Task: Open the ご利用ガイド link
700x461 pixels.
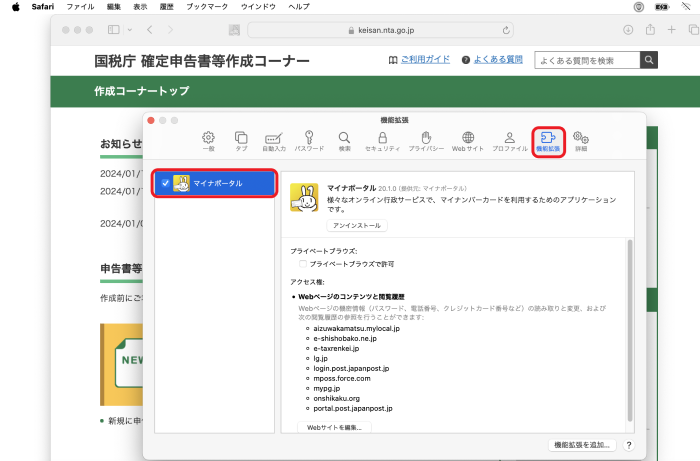Action: (x=425, y=59)
